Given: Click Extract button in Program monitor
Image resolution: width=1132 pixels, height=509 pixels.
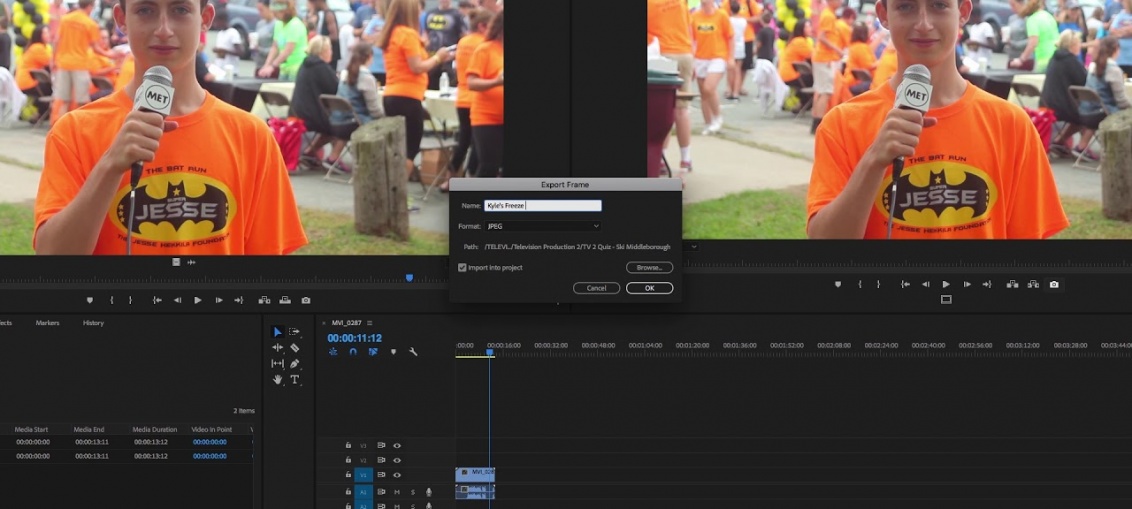Looking at the screenshot, I should point(1033,284).
